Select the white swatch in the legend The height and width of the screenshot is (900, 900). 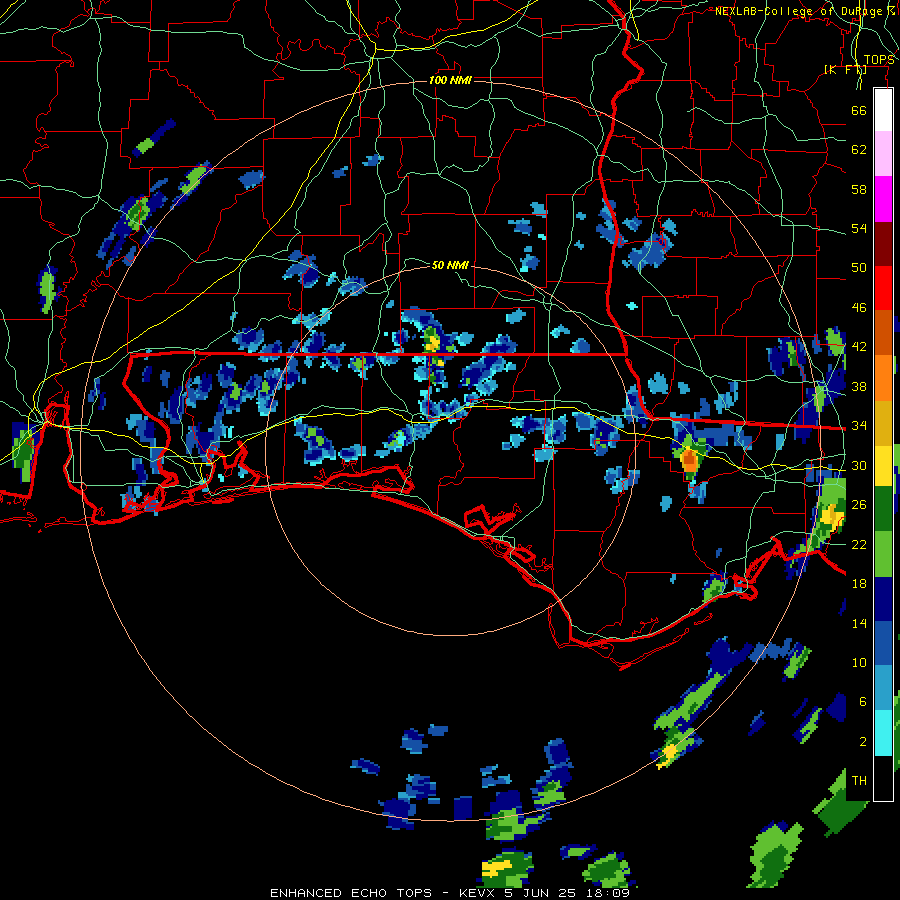[883, 110]
